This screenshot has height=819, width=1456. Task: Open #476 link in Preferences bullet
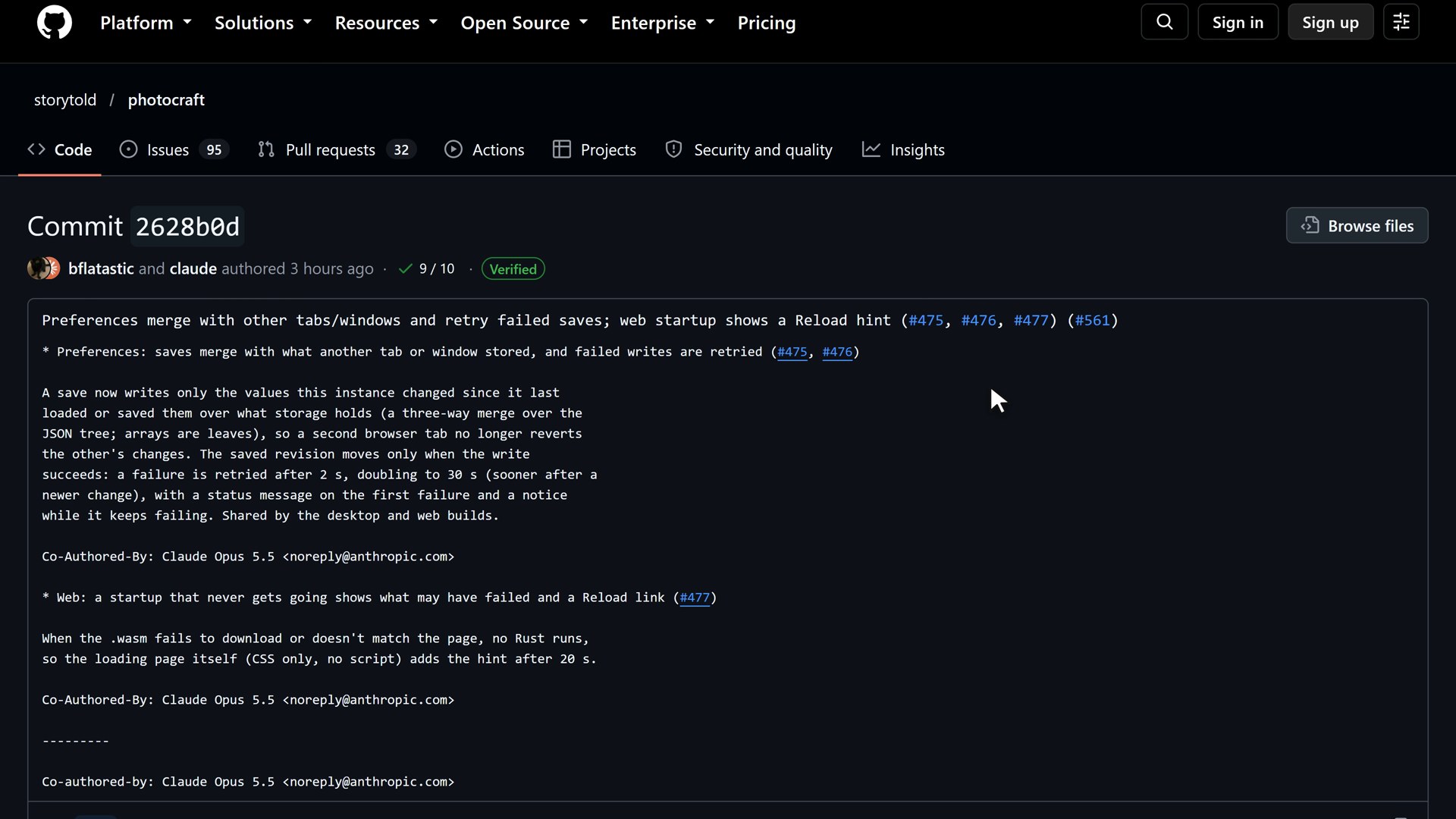tap(837, 352)
